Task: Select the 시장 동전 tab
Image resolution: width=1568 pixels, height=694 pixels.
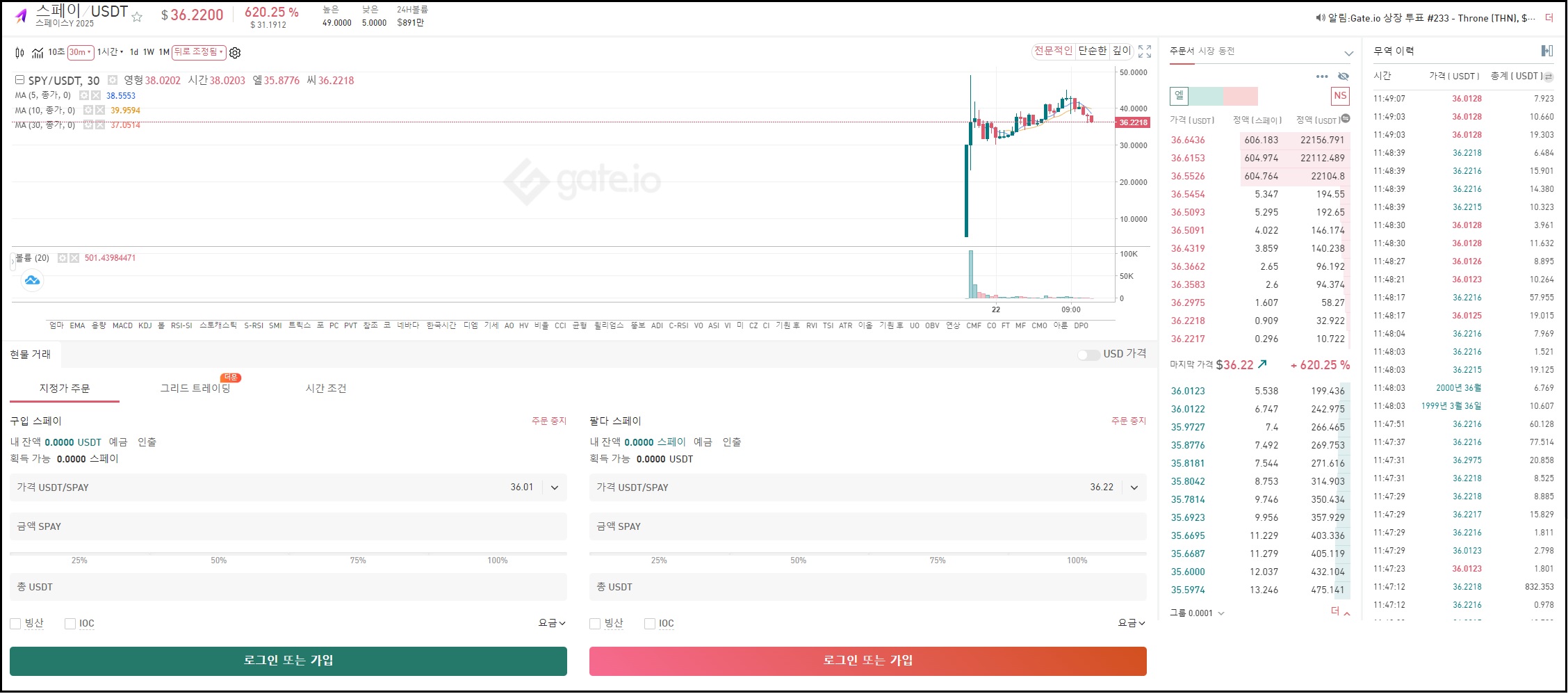Action: click(1217, 51)
